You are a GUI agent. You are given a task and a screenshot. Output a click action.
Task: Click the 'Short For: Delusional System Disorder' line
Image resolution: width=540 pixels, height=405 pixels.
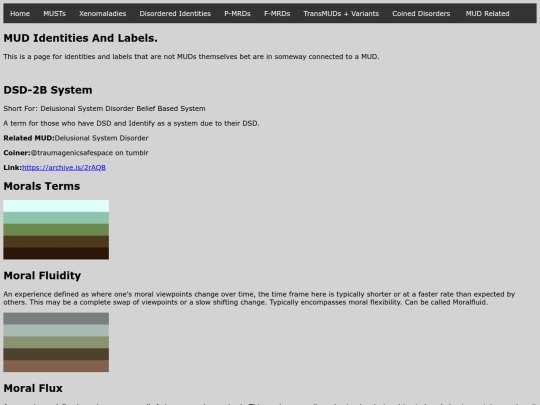coord(104,108)
